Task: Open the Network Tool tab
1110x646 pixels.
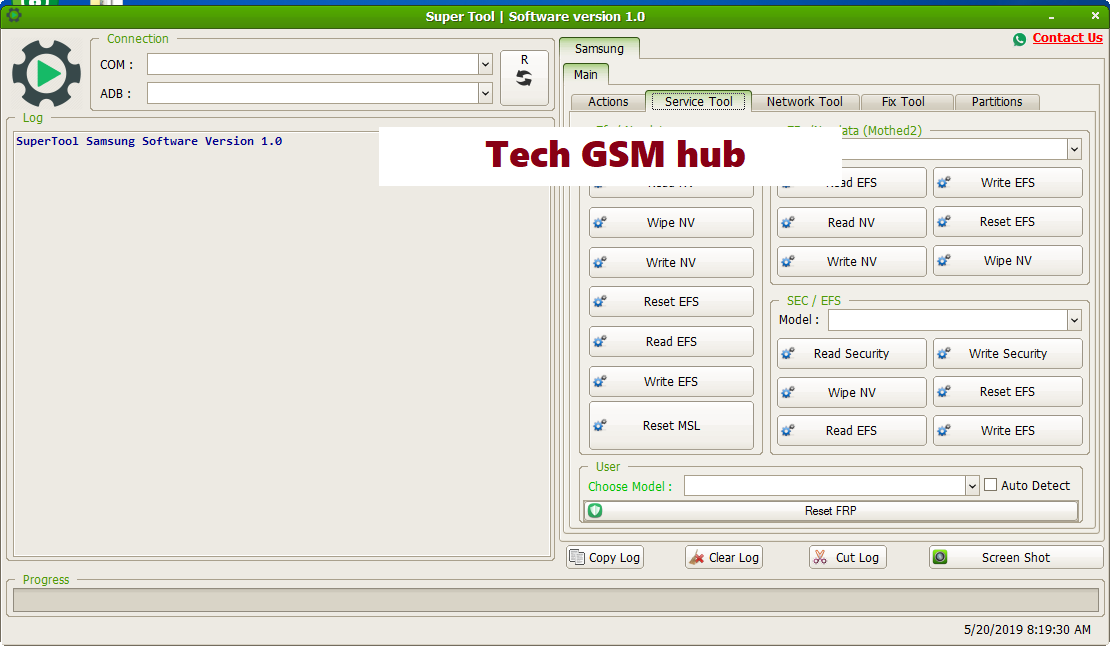Action: 805,102
